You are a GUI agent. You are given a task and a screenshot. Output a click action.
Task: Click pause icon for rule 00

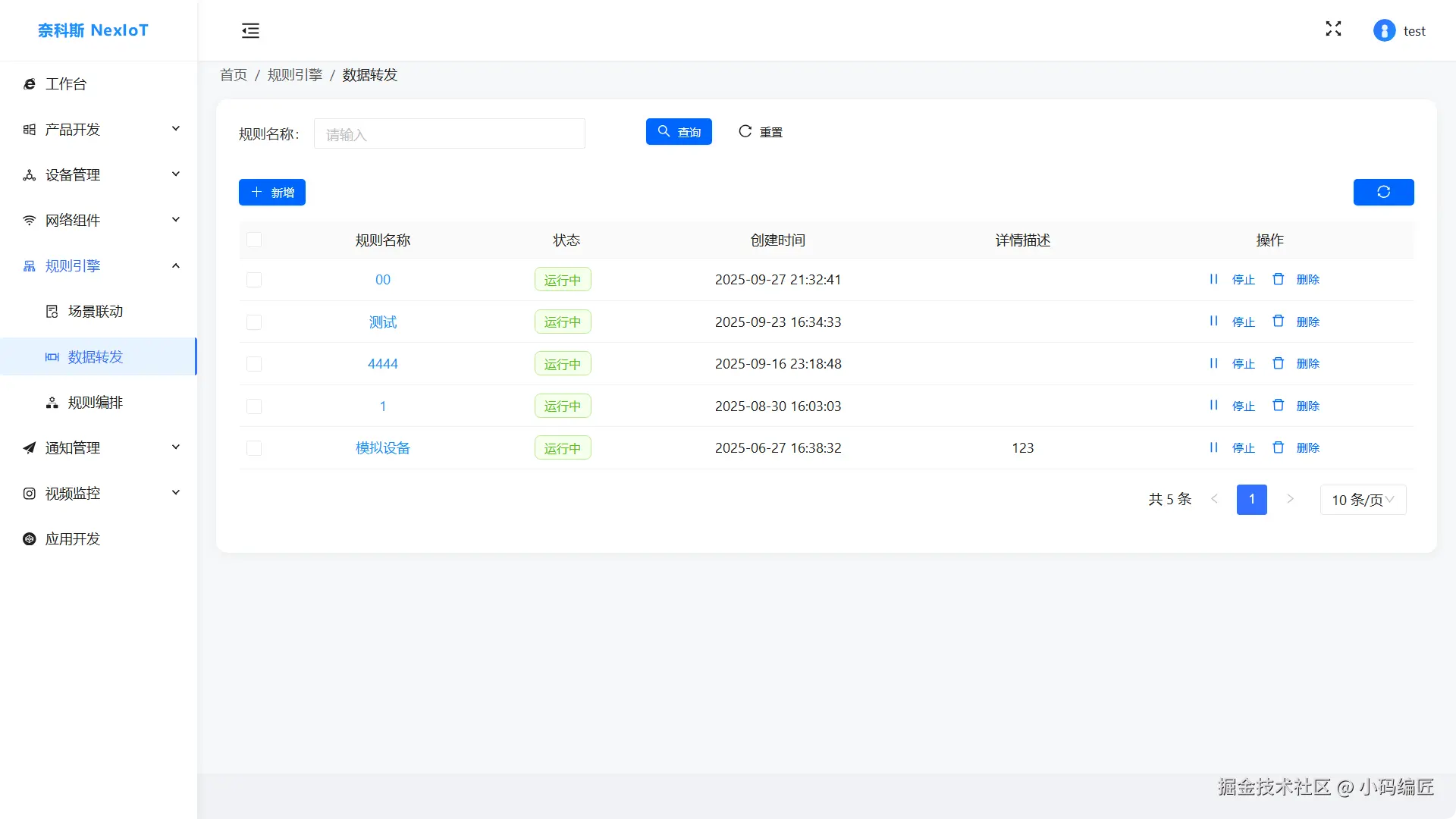click(x=1213, y=279)
